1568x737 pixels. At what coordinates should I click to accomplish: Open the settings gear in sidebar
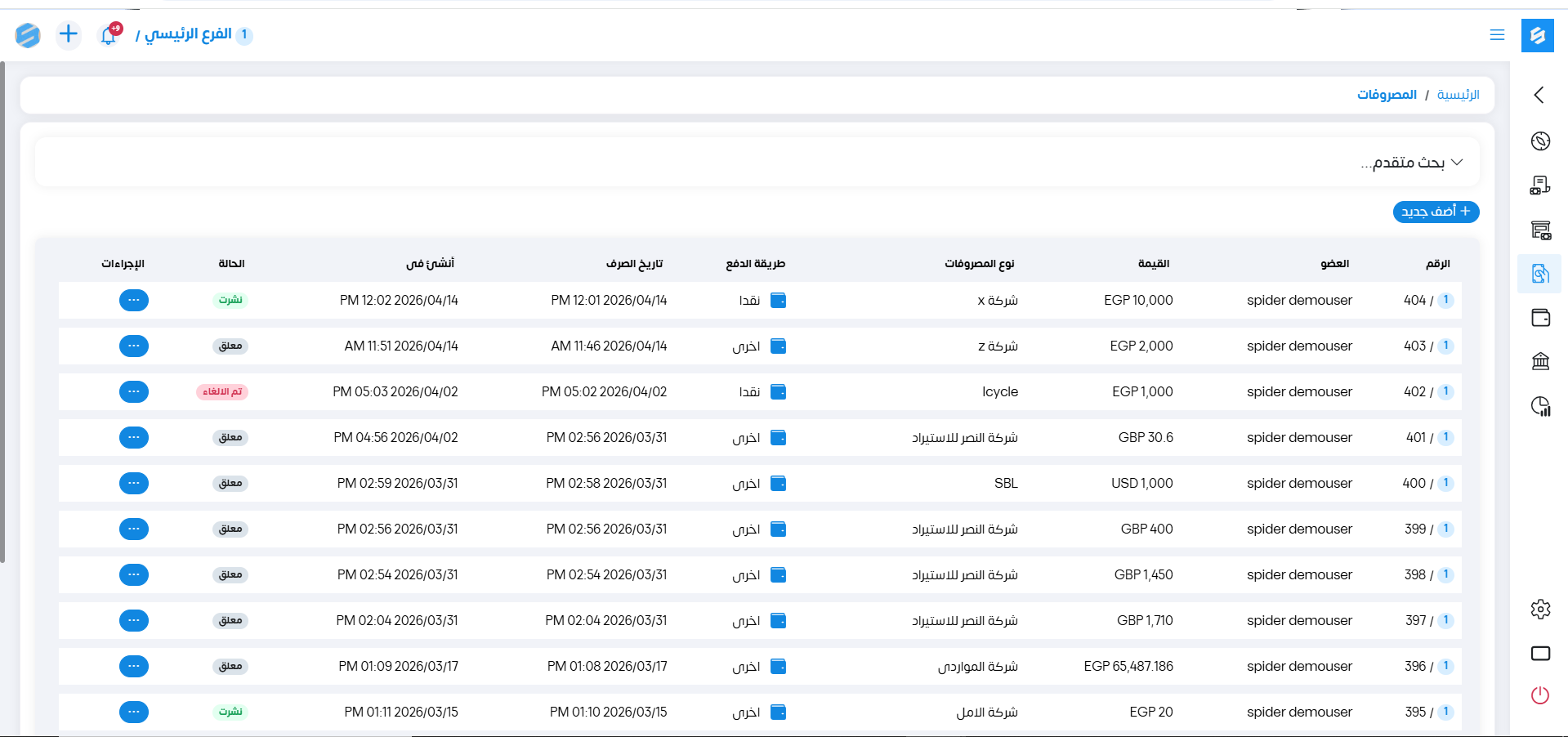point(1540,610)
